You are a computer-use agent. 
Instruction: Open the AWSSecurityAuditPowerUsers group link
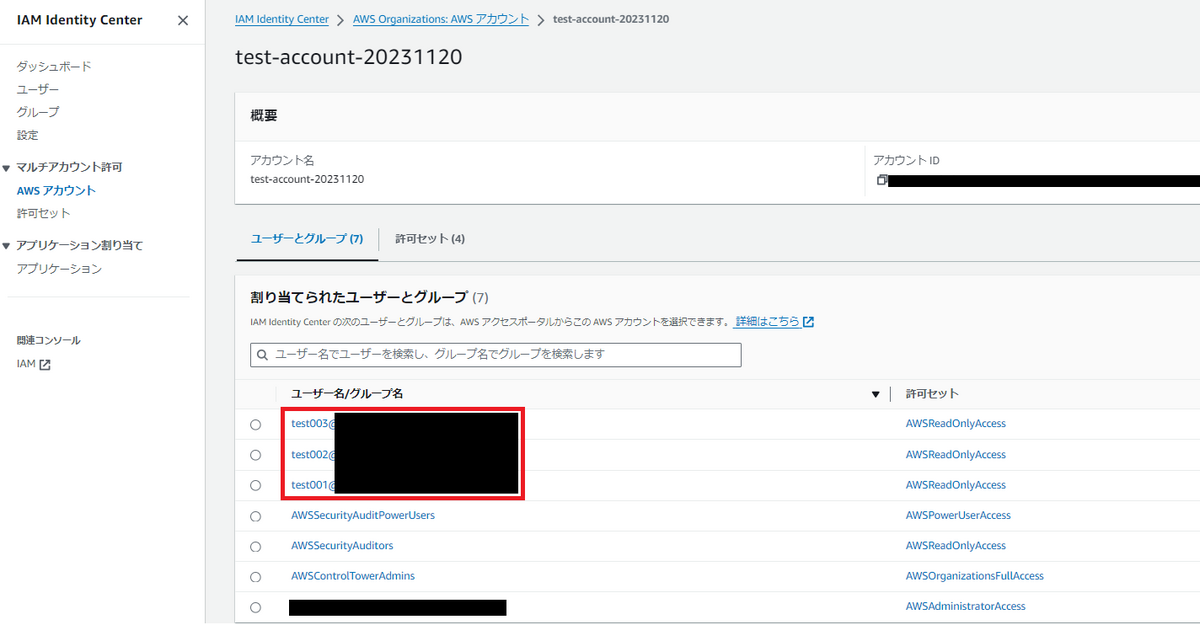click(x=363, y=516)
